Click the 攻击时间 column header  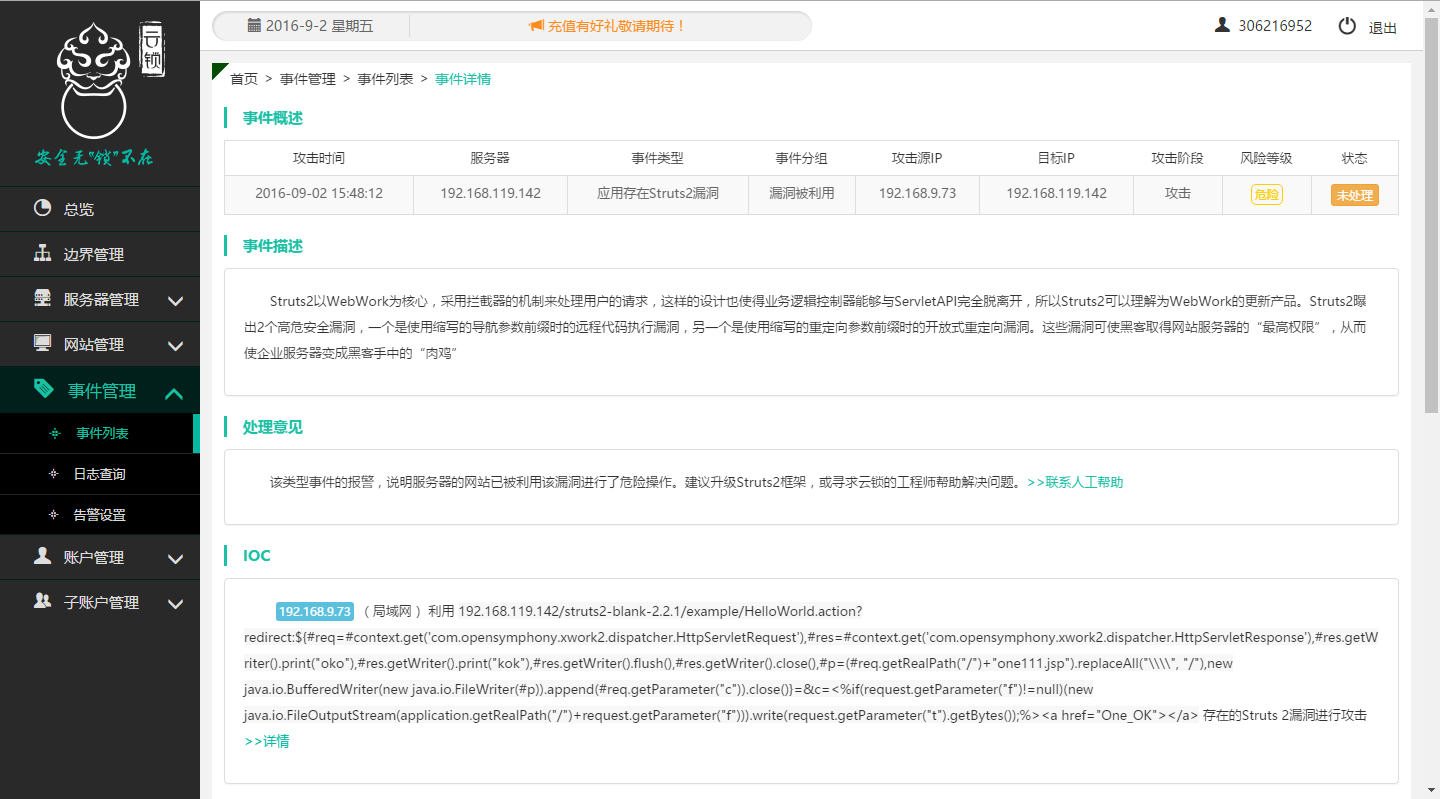[x=319, y=158]
